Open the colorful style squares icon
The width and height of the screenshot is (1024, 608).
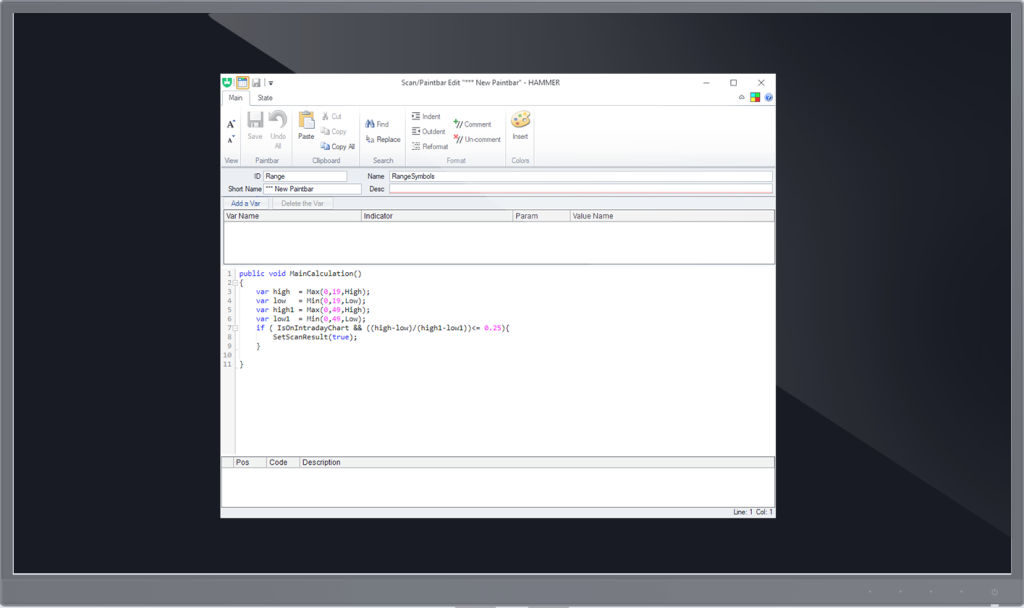[x=755, y=97]
